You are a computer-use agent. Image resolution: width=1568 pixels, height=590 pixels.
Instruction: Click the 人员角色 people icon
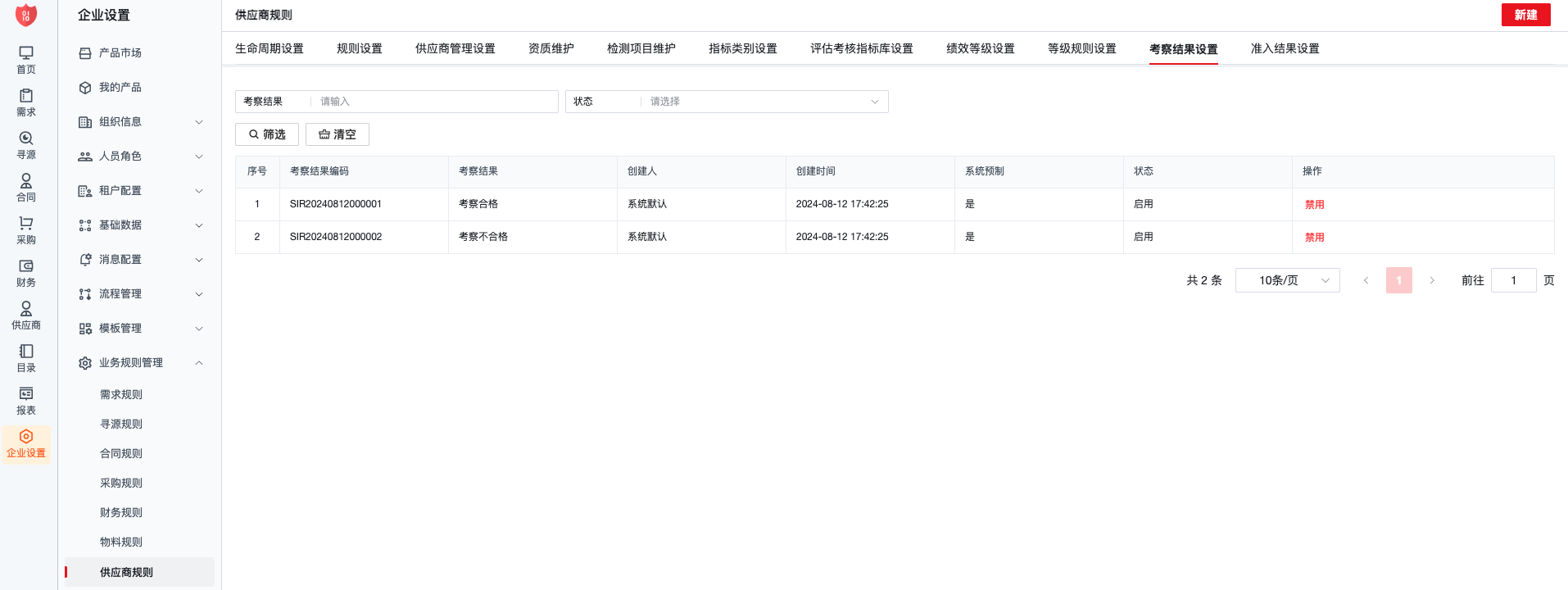[85, 157]
